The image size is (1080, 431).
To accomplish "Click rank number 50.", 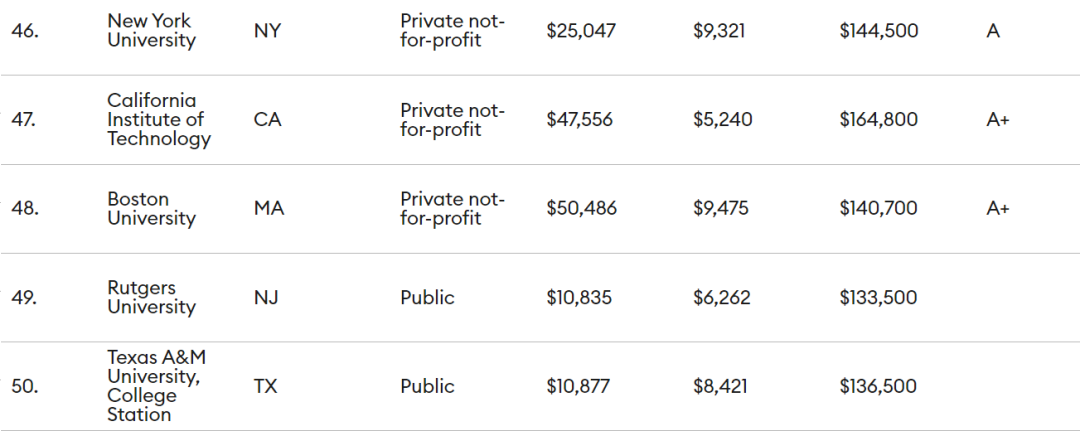I will 25,386.
